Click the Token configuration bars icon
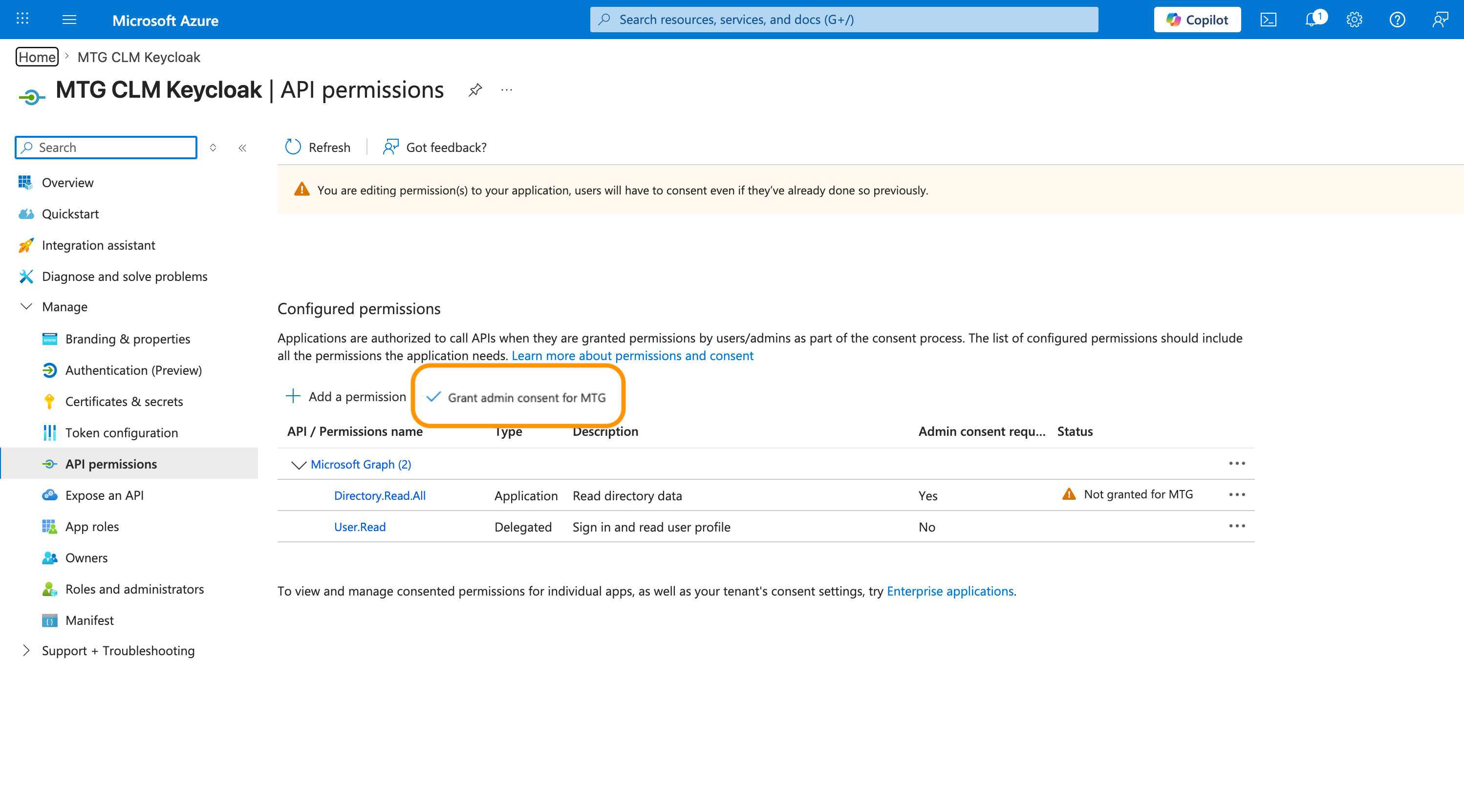Viewport: 1464px width, 812px height. click(x=49, y=432)
